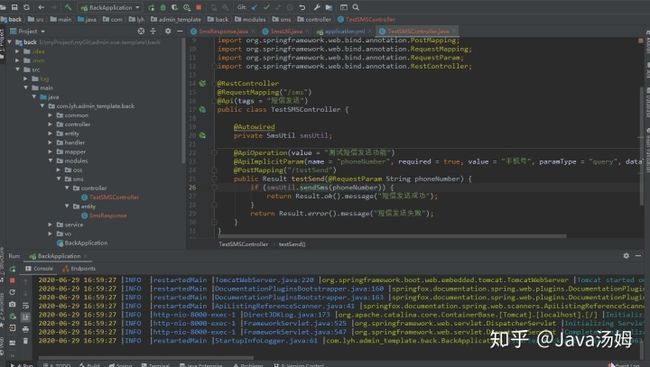
Task: Toggle code folding at the if statement line
Action: pyautogui.click(x=214, y=187)
